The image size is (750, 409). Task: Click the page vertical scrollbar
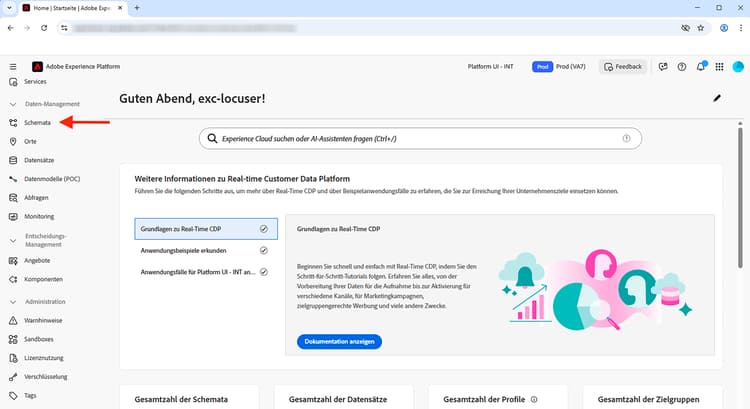pyautogui.click(x=740, y=196)
